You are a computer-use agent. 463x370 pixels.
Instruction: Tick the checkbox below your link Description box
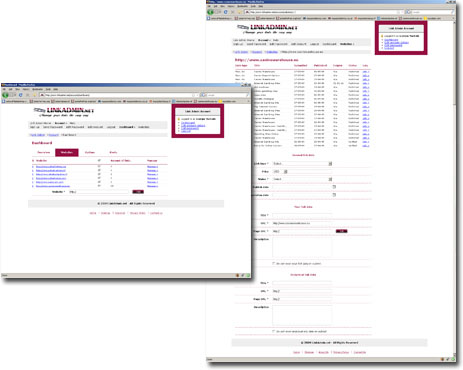tap(274, 263)
